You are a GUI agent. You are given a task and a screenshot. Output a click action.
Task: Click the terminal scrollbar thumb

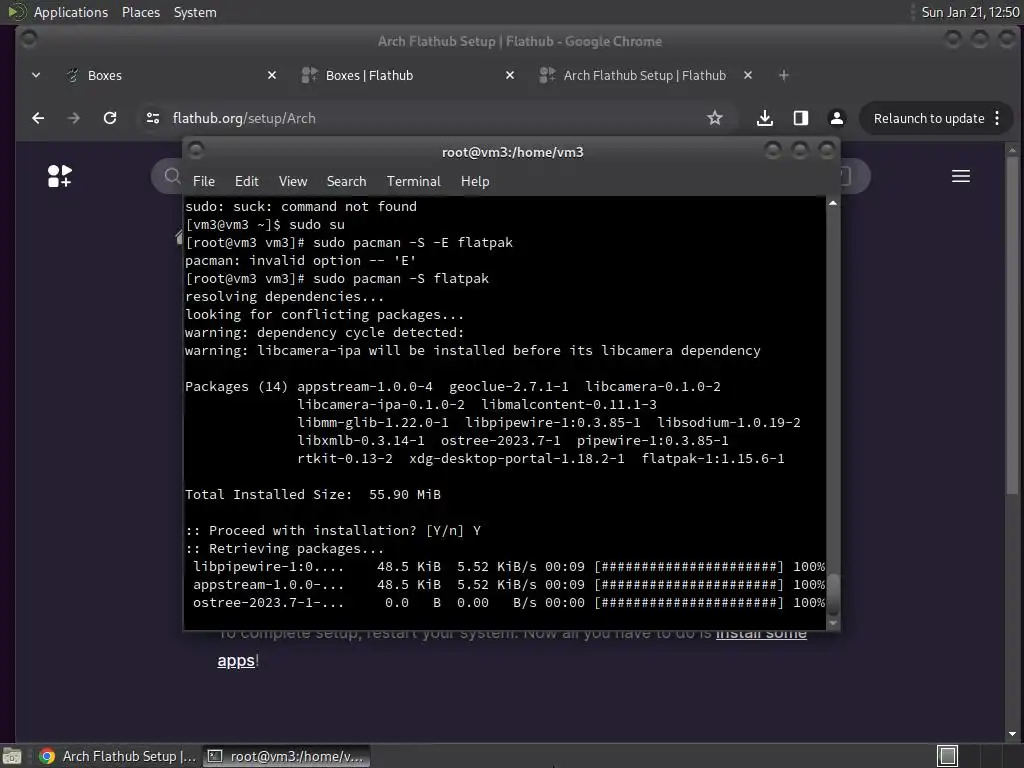tap(833, 592)
